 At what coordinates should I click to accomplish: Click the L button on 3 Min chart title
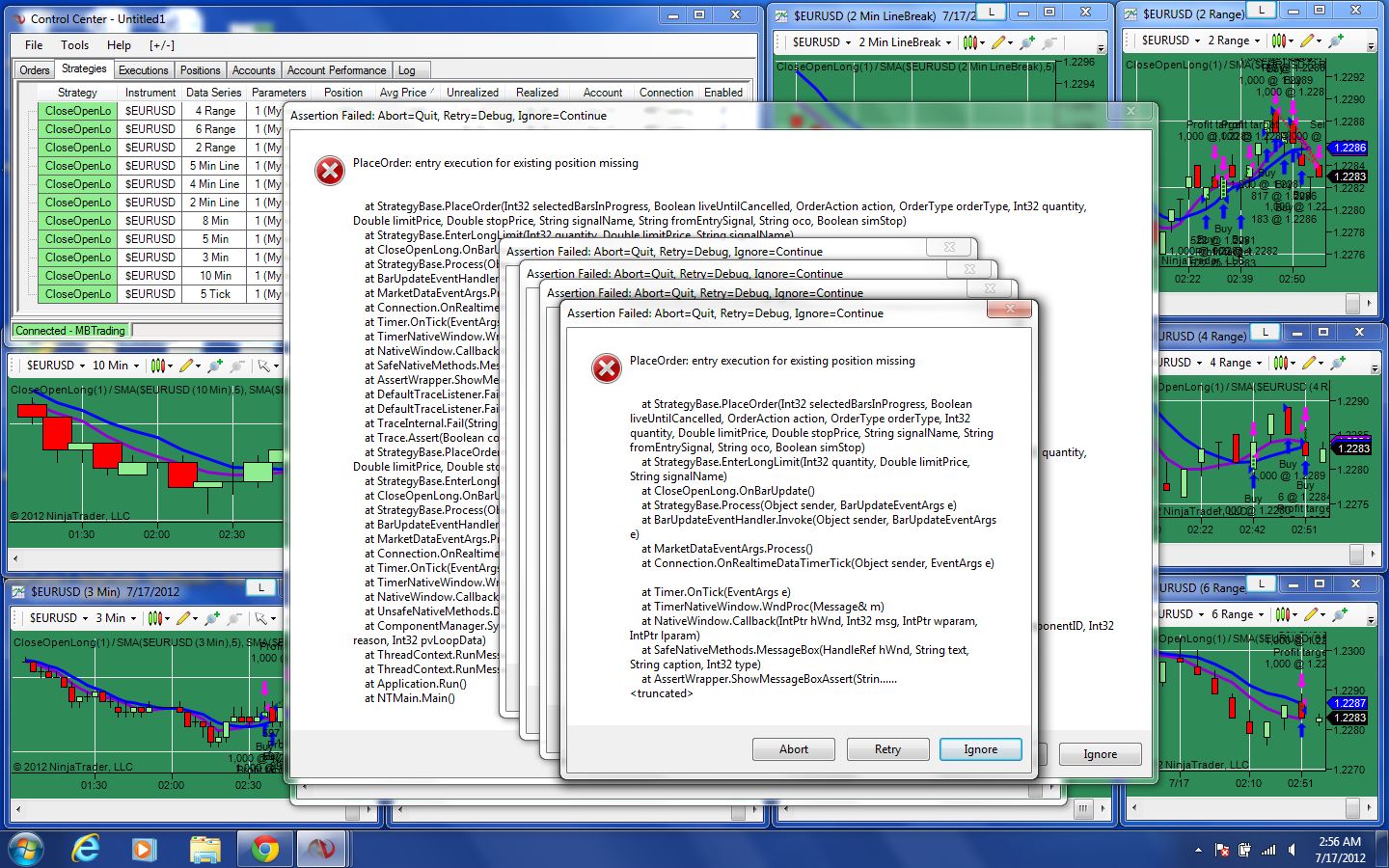coord(260,586)
